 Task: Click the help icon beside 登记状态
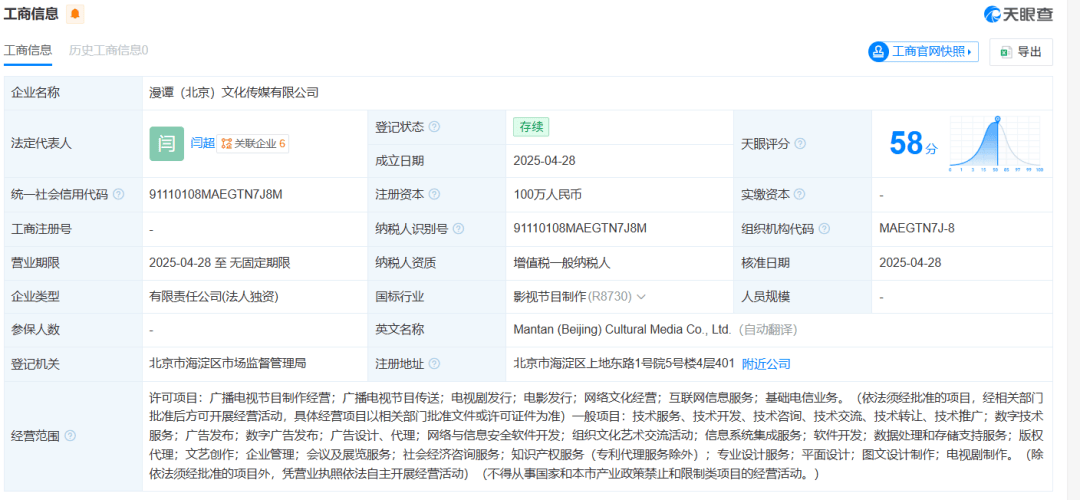435,127
